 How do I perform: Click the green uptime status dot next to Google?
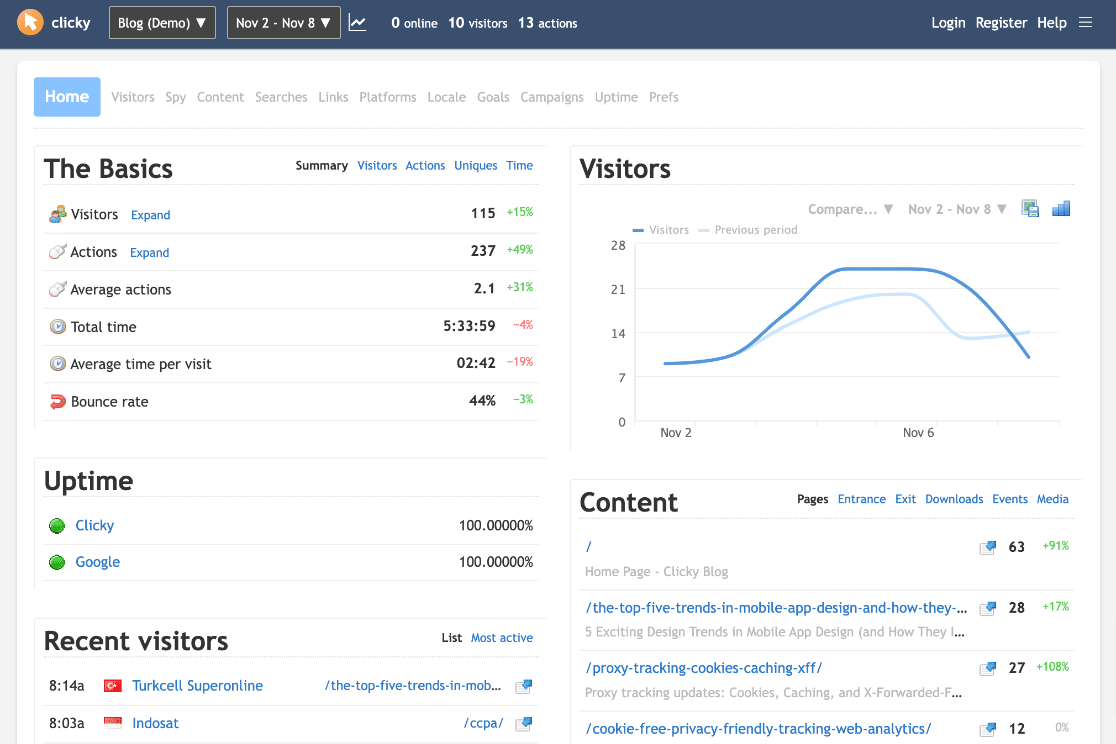coord(57,561)
